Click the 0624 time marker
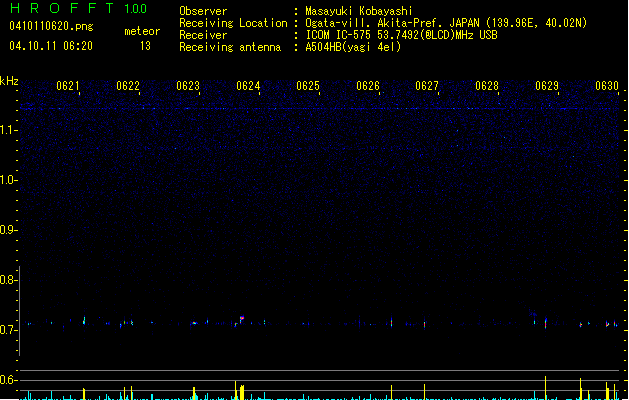 (248, 86)
